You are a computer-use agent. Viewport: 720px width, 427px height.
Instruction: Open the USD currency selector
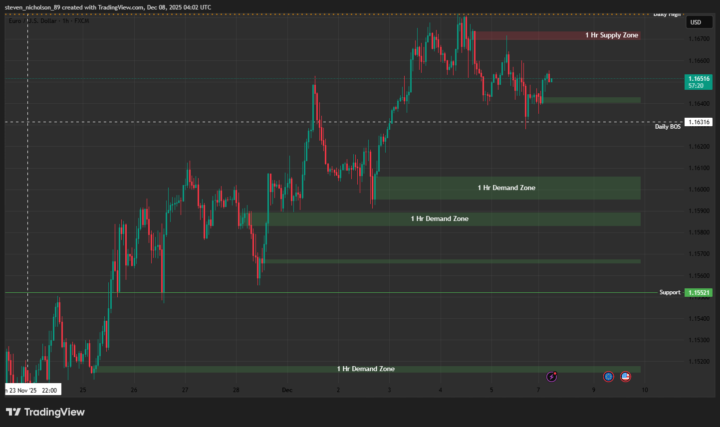pyautogui.click(x=699, y=22)
